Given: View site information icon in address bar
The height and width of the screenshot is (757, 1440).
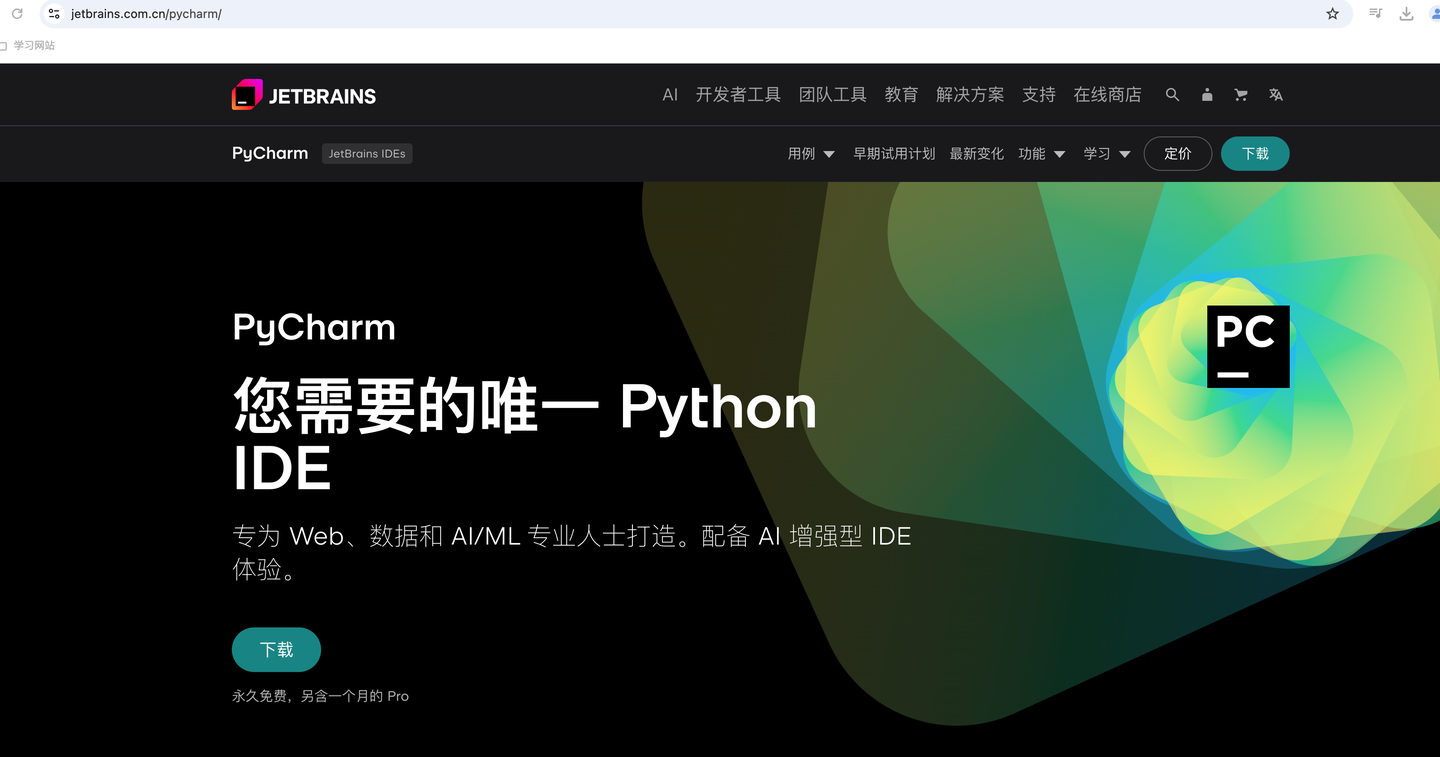Looking at the screenshot, I should point(54,14).
